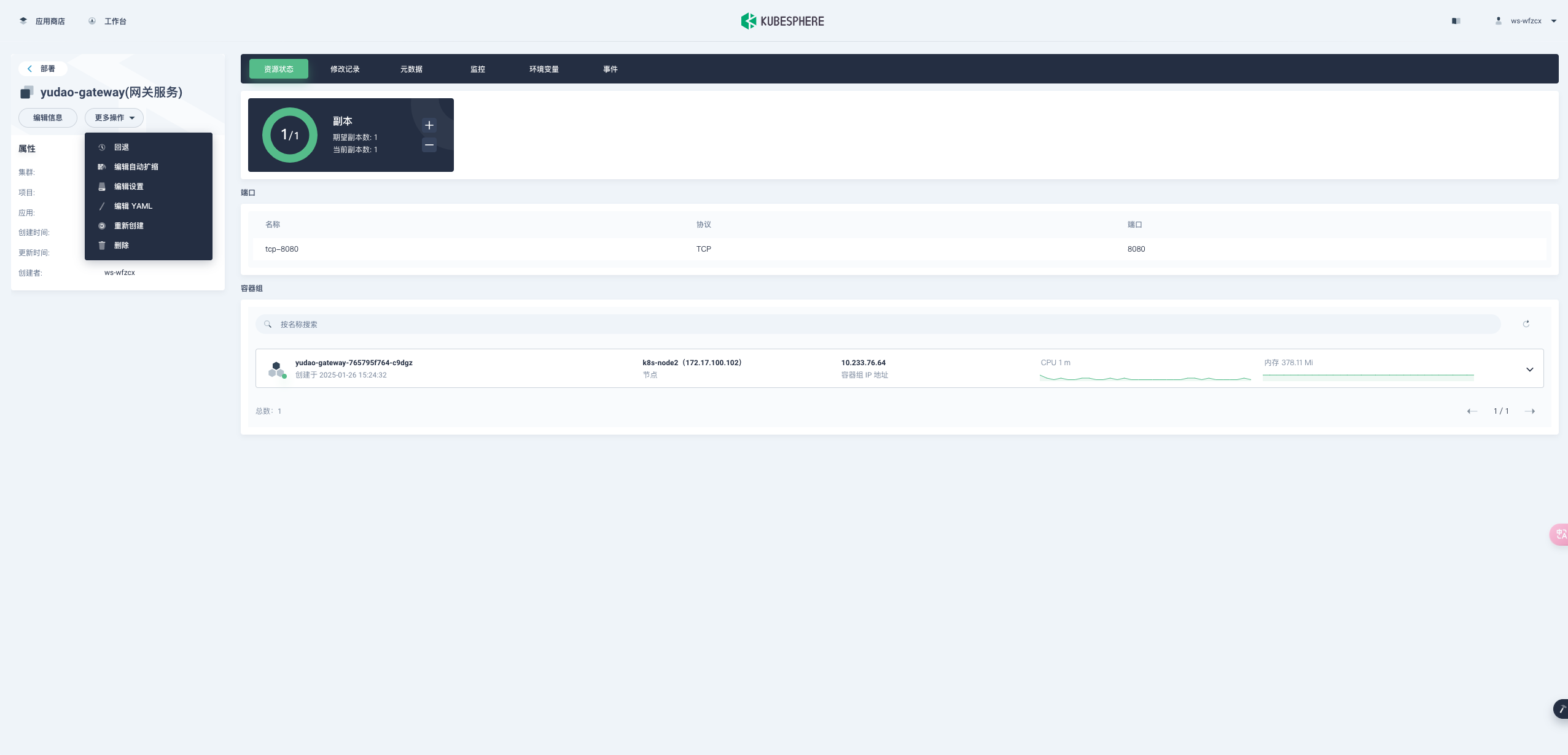Click the autoscaling icon in menu
The width and height of the screenshot is (1568, 755).
[102, 167]
